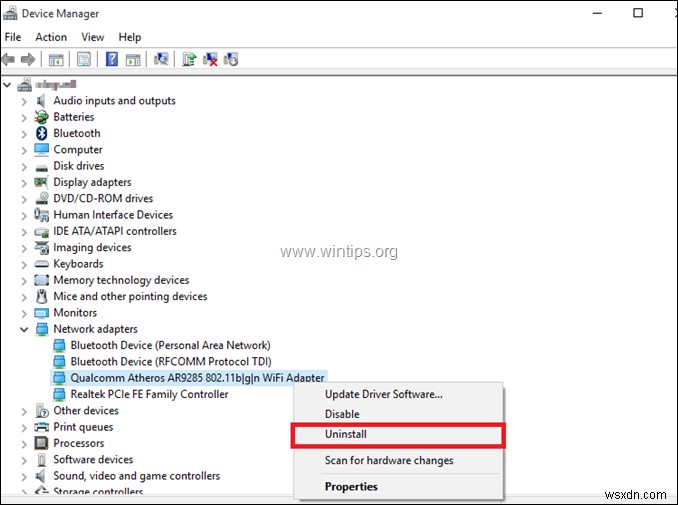The width and height of the screenshot is (678, 505).
Task: Expand the Monitors node
Action: (x=24, y=313)
